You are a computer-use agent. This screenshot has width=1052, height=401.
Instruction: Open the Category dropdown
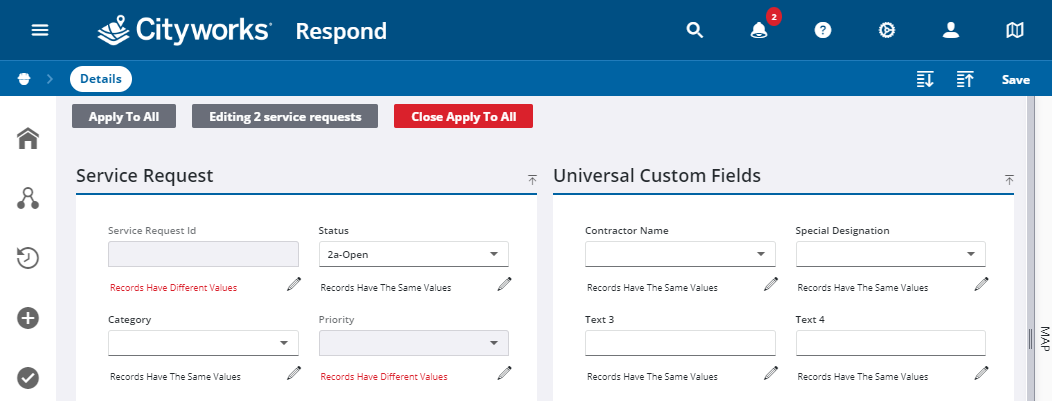203,343
